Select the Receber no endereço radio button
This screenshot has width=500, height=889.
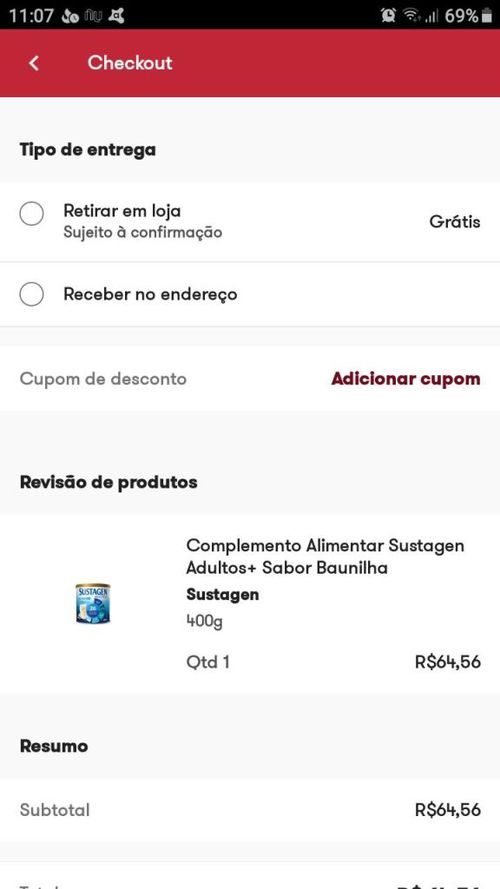(x=32, y=294)
